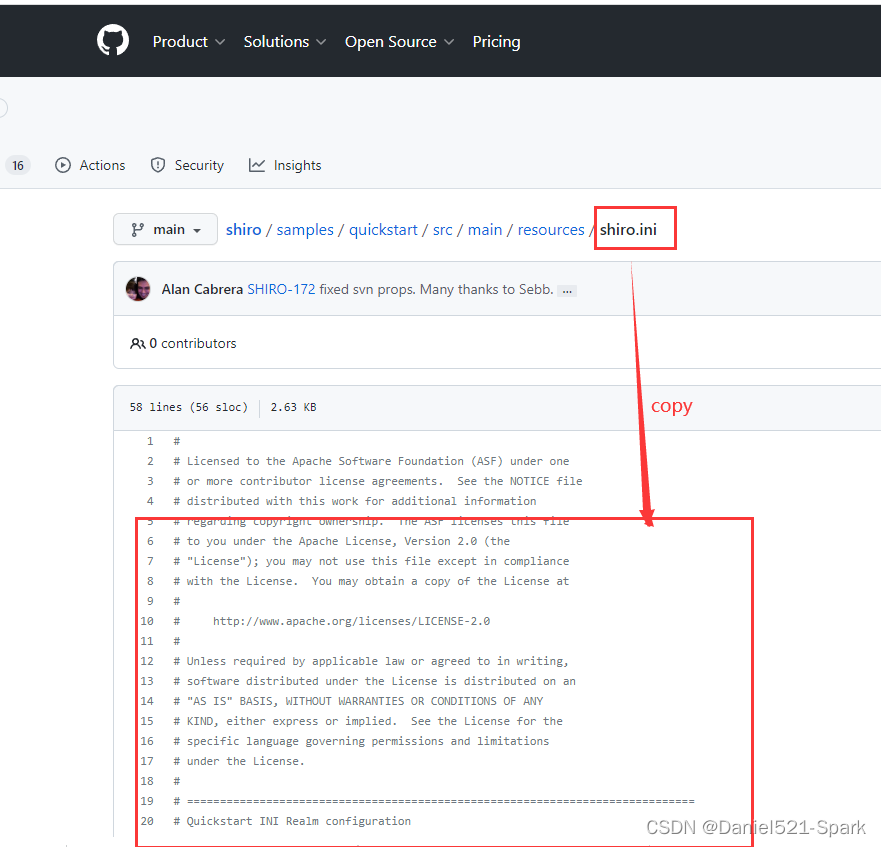The image size is (881, 847).
Task: Click the apache.org LICENSE-2.0 URL text
Action: click(x=351, y=621)
